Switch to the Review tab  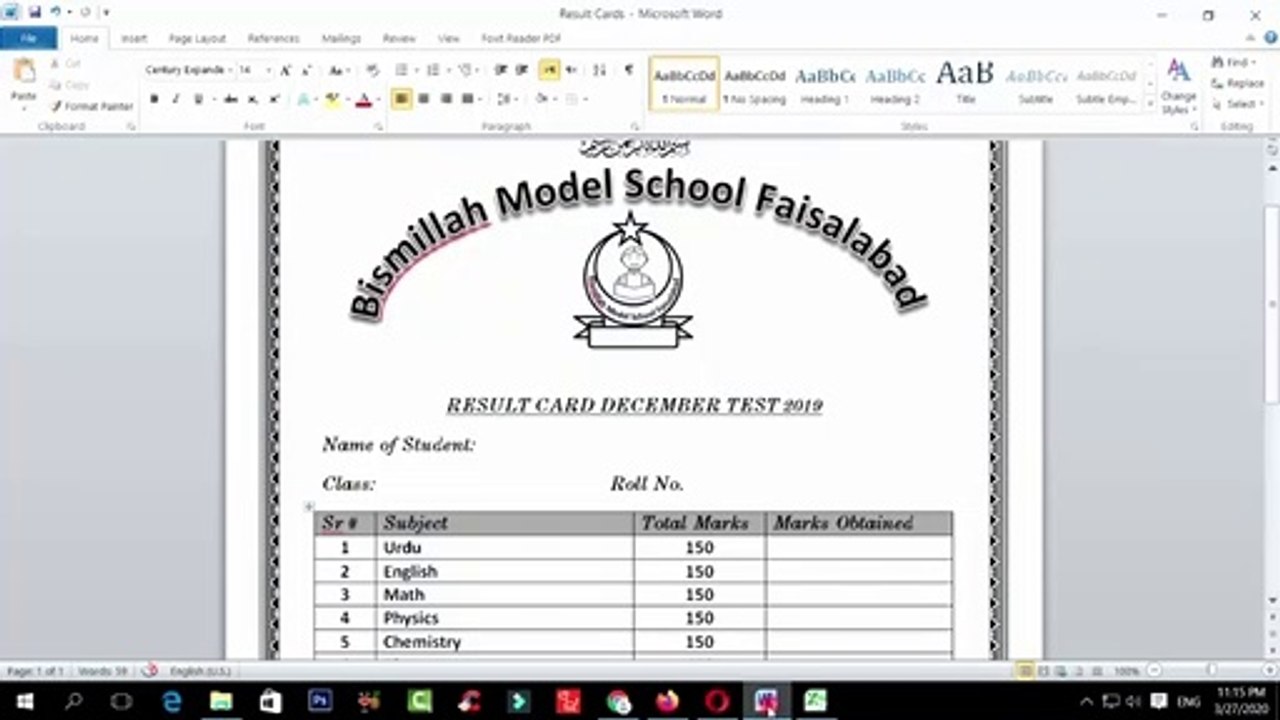click(x=399, y=38)
